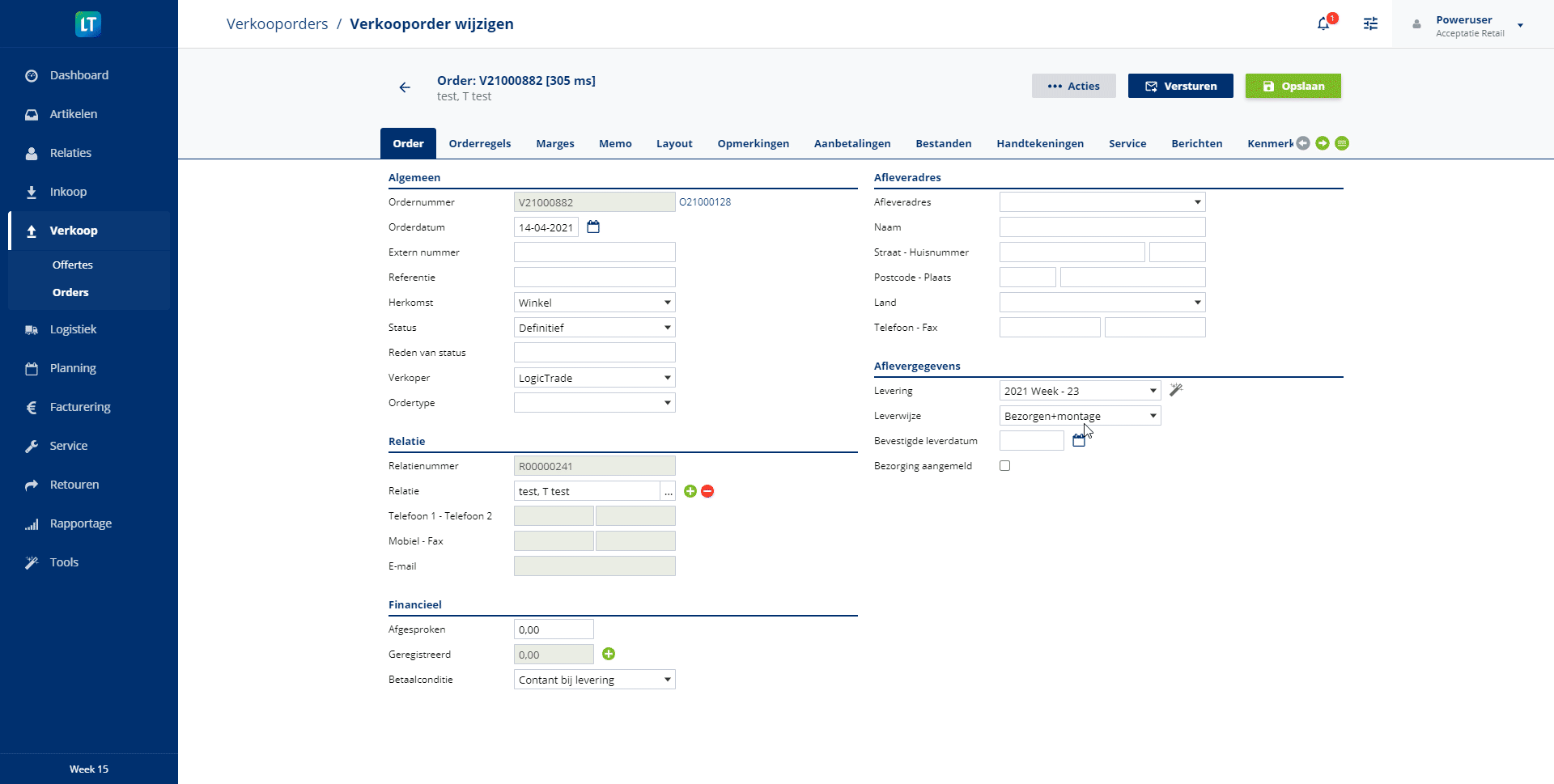
Task: Click the Versturen button
Action: coord(1180,86)
